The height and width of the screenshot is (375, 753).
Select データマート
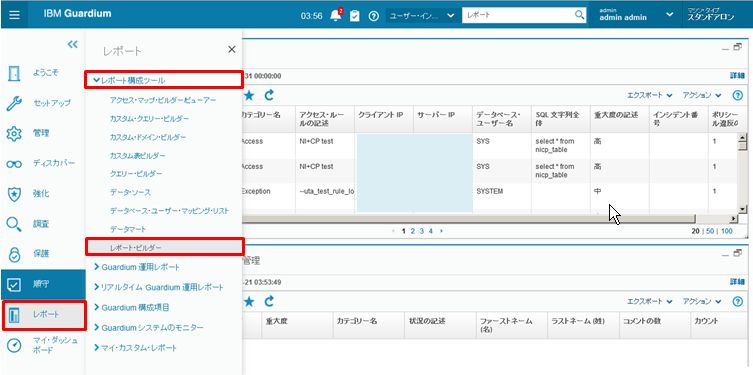click(128, 229)
